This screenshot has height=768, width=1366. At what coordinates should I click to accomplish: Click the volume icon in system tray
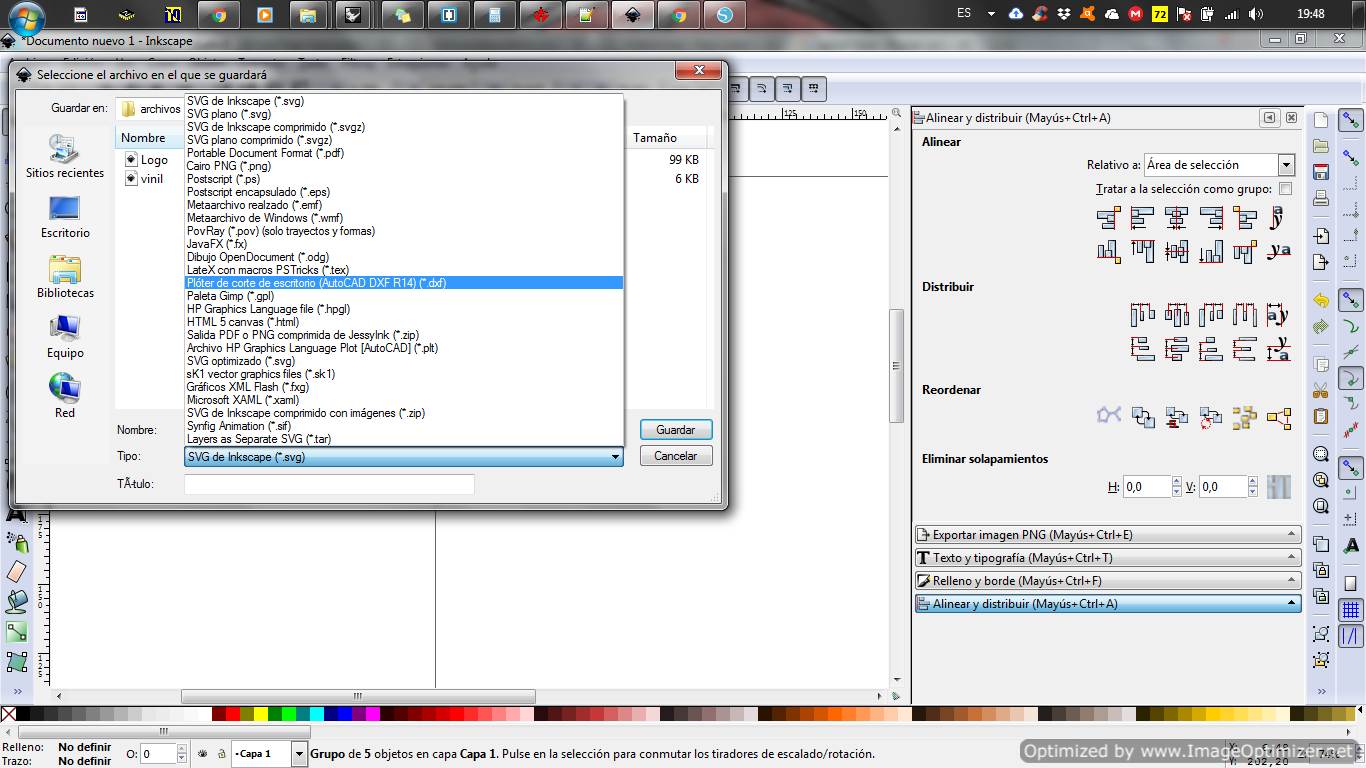click(1256, 14)
